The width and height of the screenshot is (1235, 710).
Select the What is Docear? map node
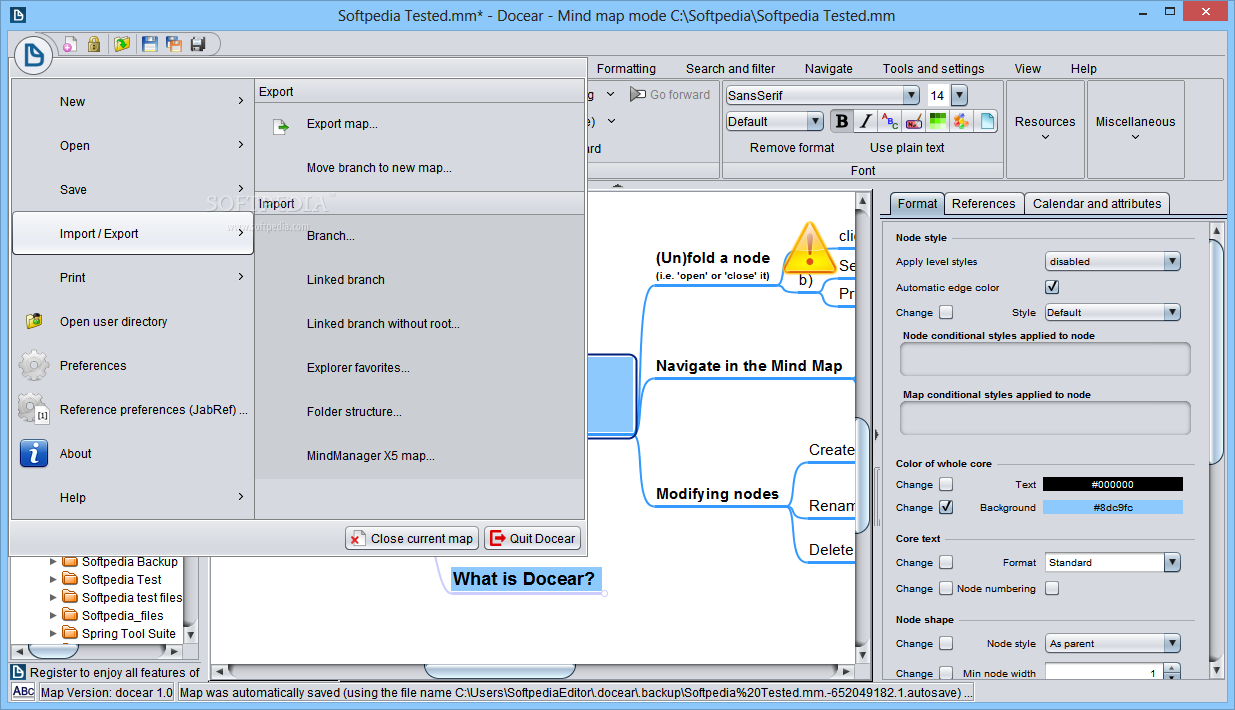point(524,579)
